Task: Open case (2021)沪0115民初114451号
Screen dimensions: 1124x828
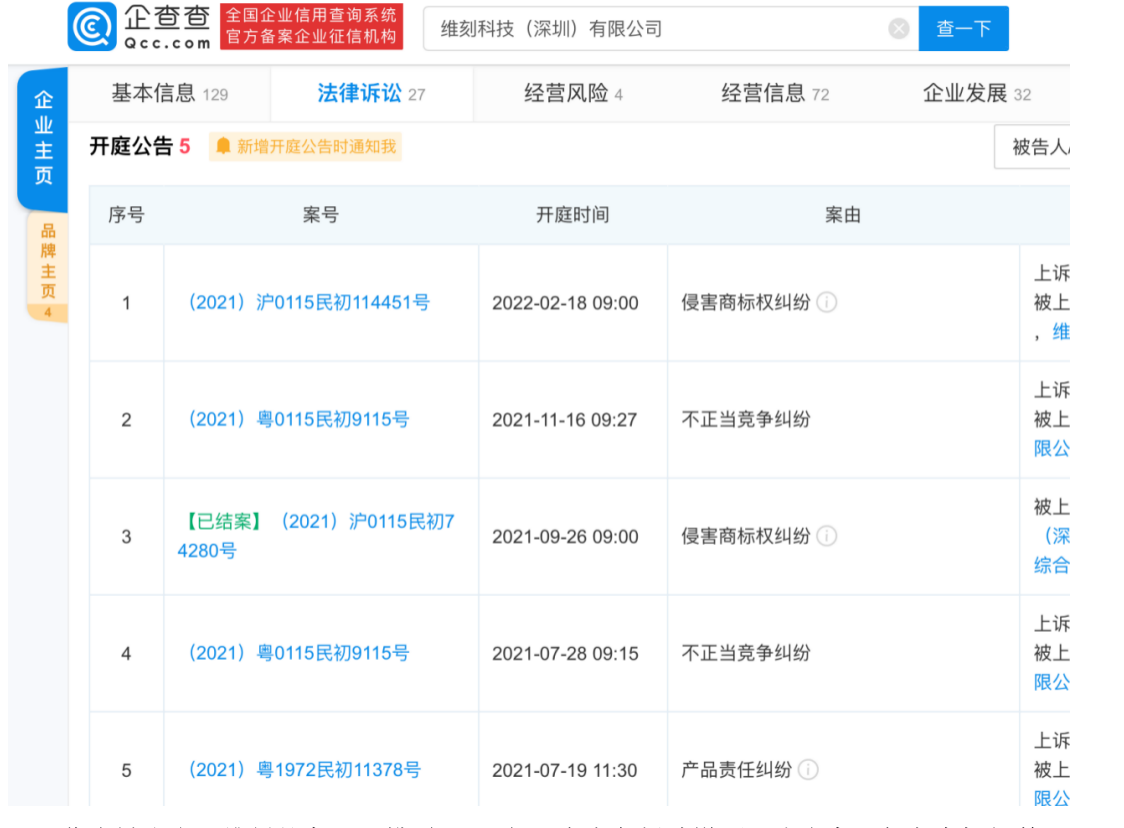Action: (x=308, y=303)
